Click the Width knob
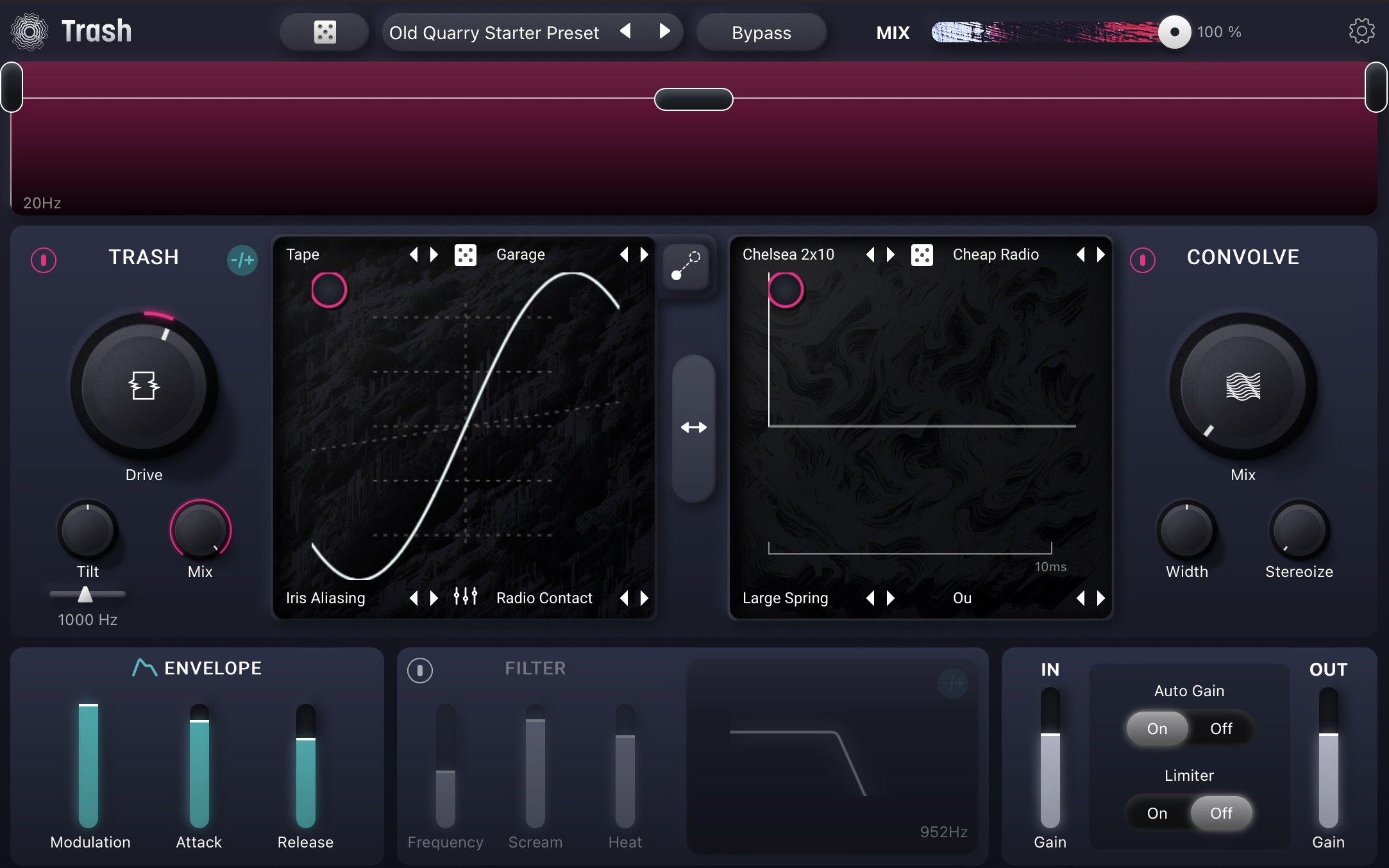The width and height of the screenshot is (1389, 868). click(x=1186, y=530)
